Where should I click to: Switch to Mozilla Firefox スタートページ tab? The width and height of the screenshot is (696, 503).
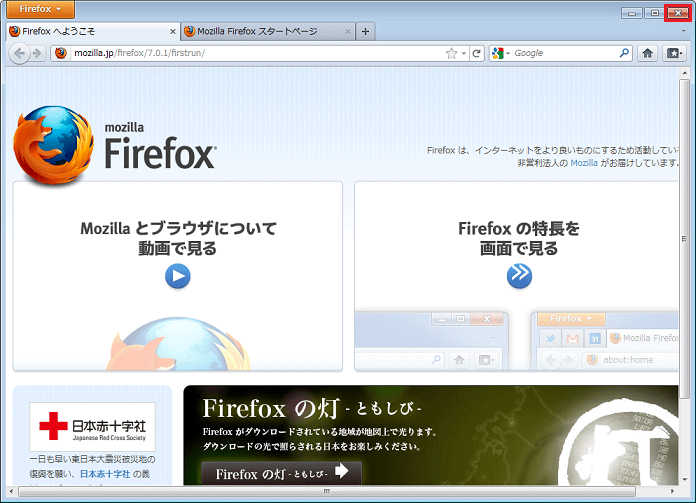pyautogui.click(x=268, y=32)
